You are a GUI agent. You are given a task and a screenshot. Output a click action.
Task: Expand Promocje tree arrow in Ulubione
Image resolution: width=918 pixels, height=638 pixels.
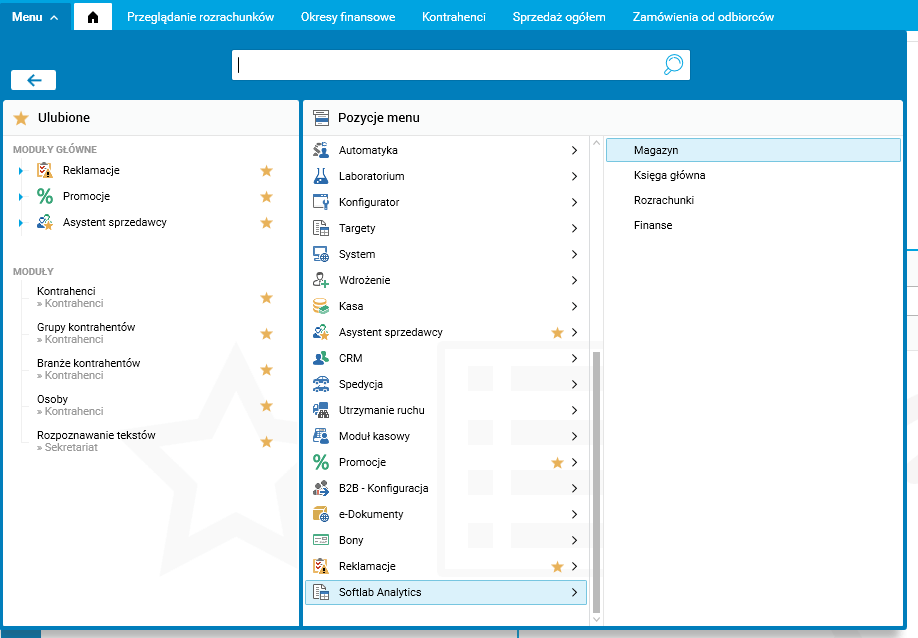20,197
